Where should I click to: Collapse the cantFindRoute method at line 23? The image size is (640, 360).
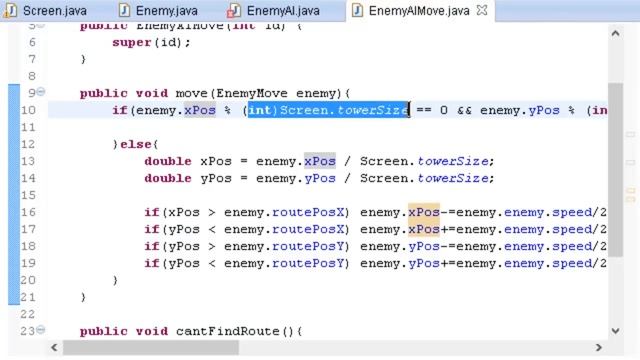[41, 329]
